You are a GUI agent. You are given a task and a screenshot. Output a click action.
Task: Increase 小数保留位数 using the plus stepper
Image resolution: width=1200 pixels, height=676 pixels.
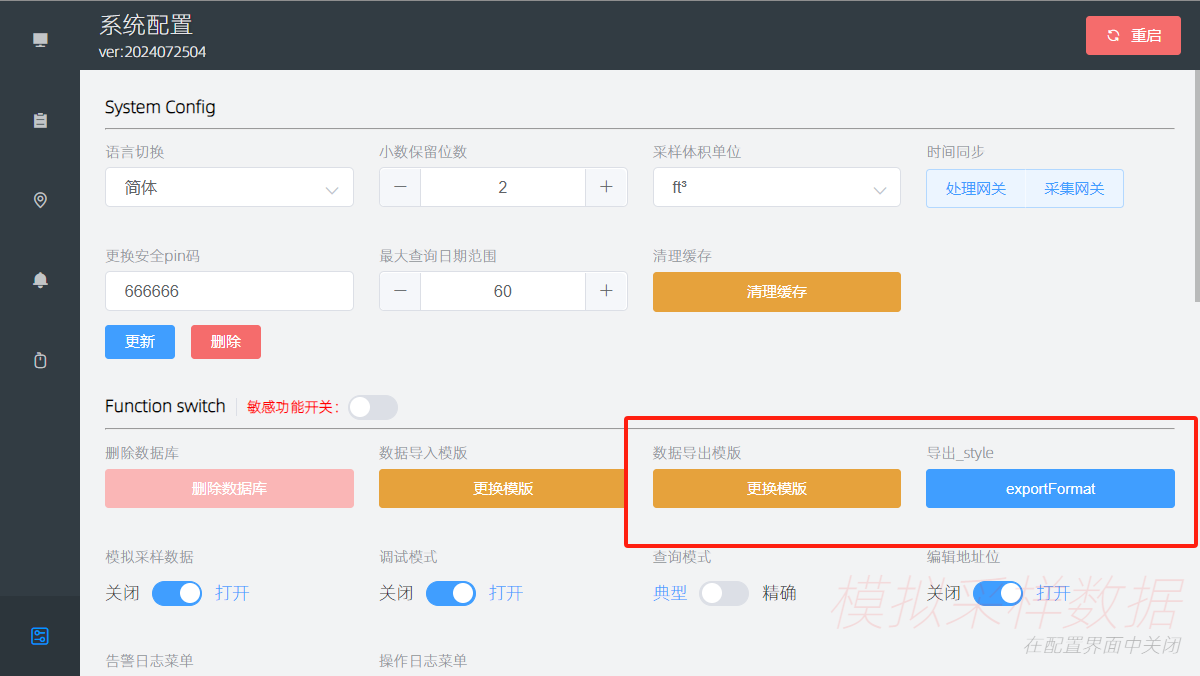607,187
